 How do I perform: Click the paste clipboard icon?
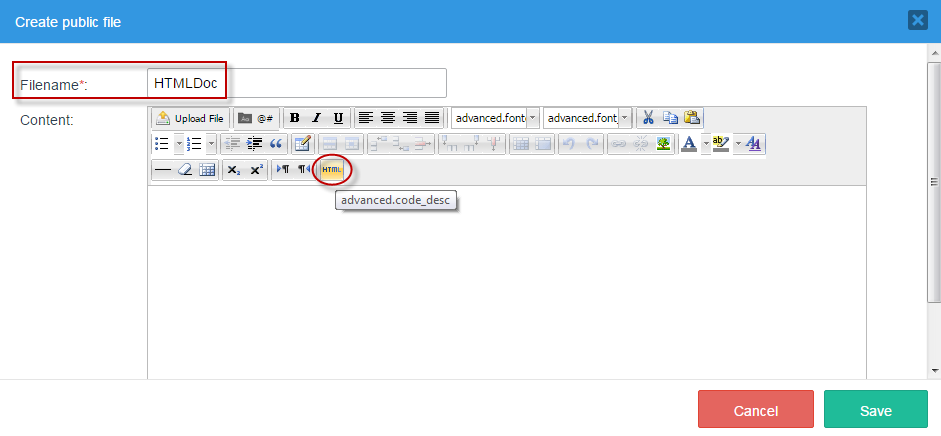(692, 118)
